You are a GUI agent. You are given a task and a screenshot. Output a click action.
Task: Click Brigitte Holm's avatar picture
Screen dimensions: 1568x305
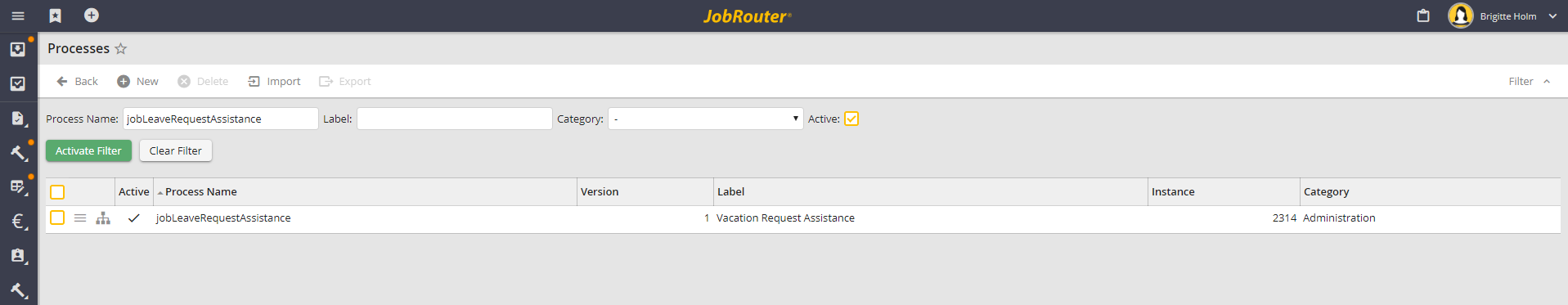coord(1461,16)
